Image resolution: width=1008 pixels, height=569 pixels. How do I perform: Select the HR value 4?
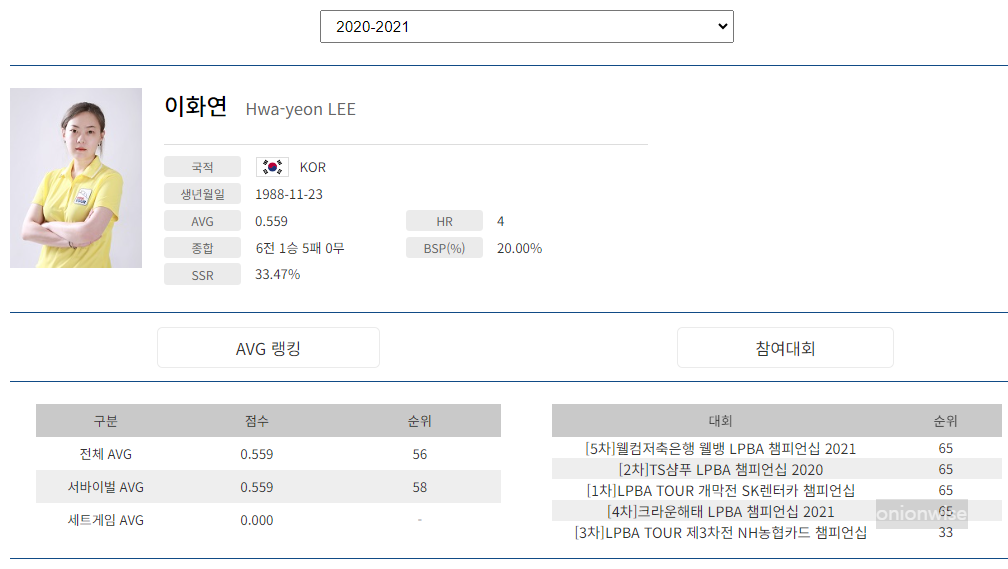501,221
